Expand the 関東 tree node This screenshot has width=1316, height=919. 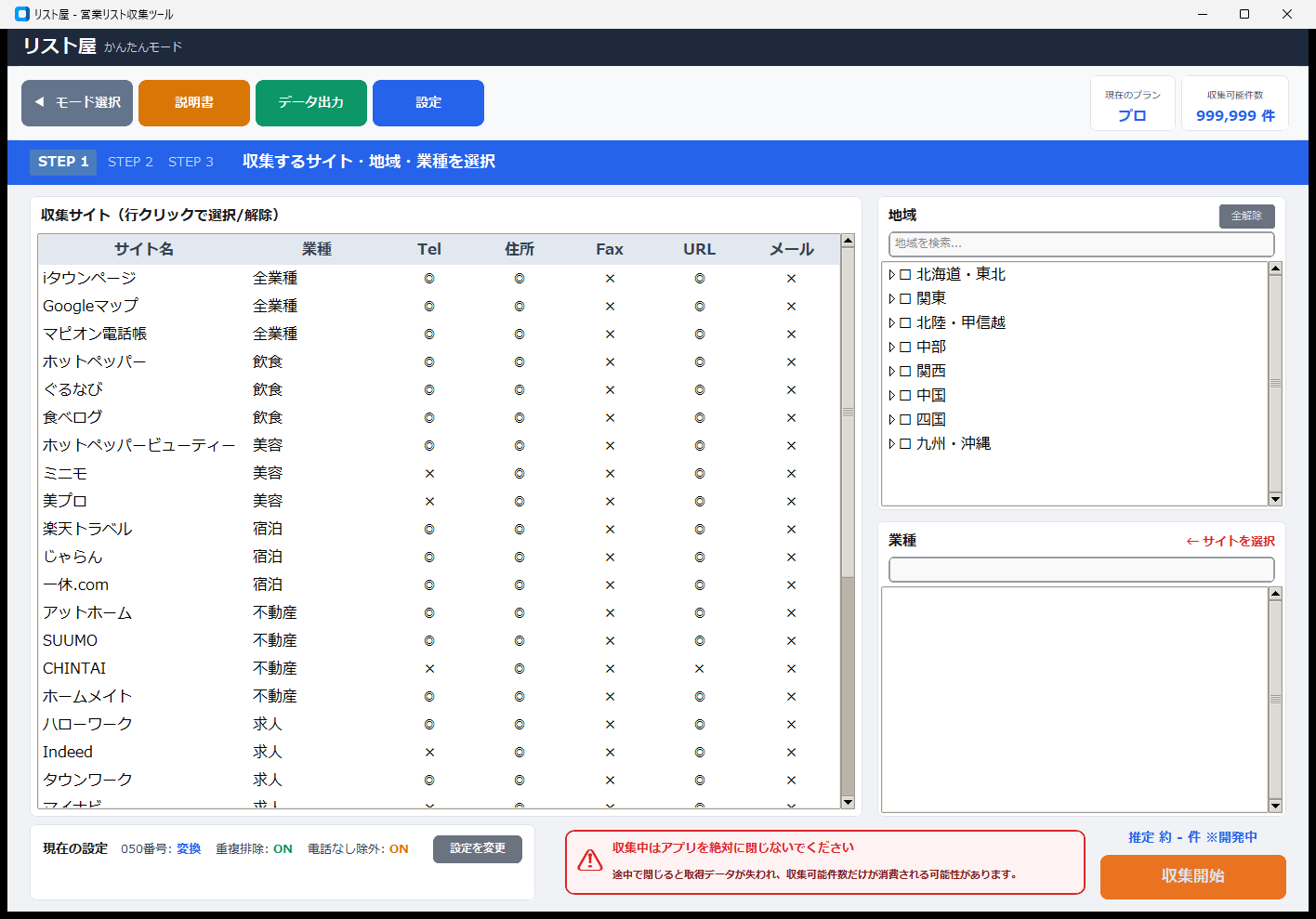tap(892, 299)
